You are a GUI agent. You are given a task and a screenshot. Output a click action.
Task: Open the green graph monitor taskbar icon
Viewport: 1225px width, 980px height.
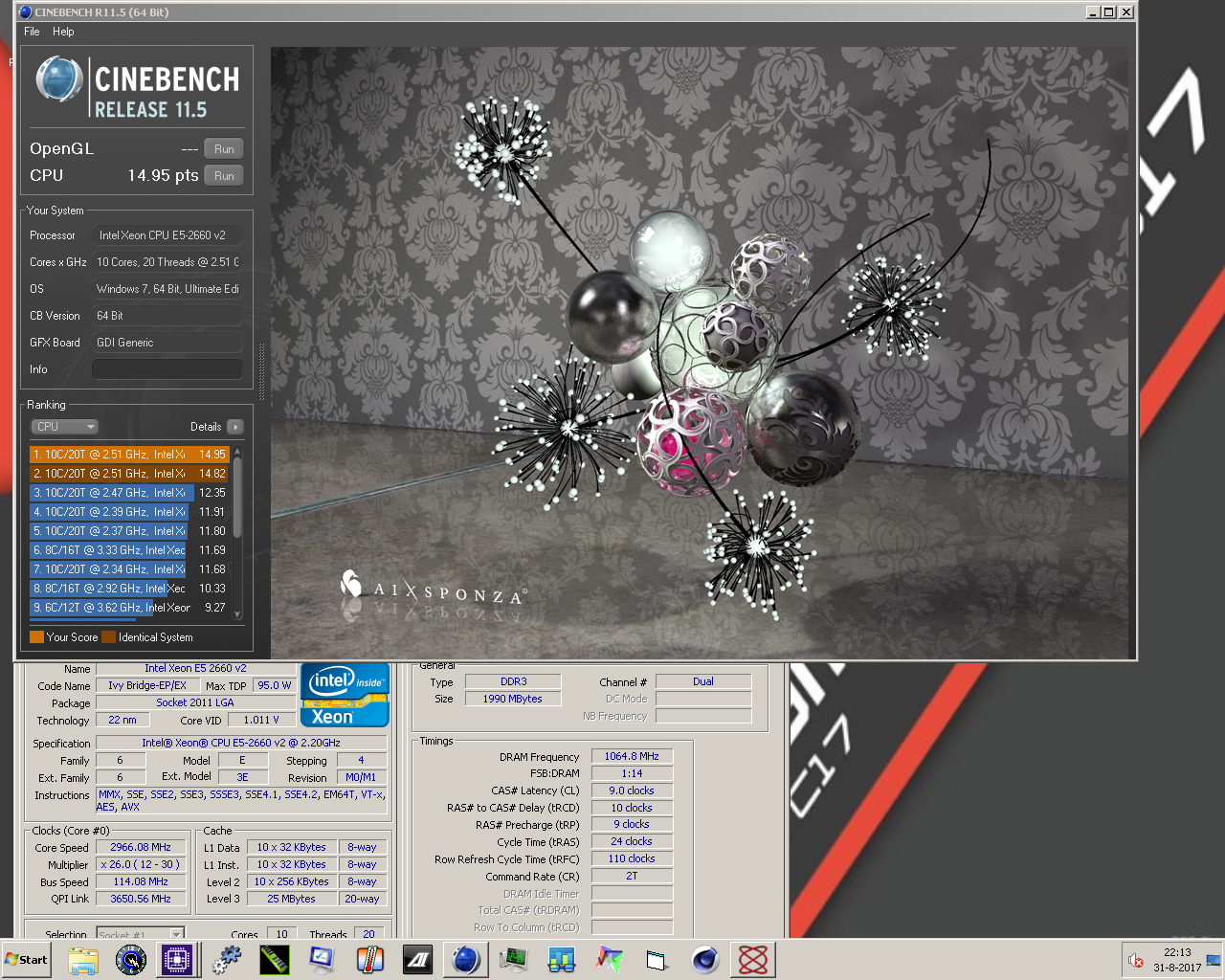tap(514, 960)
